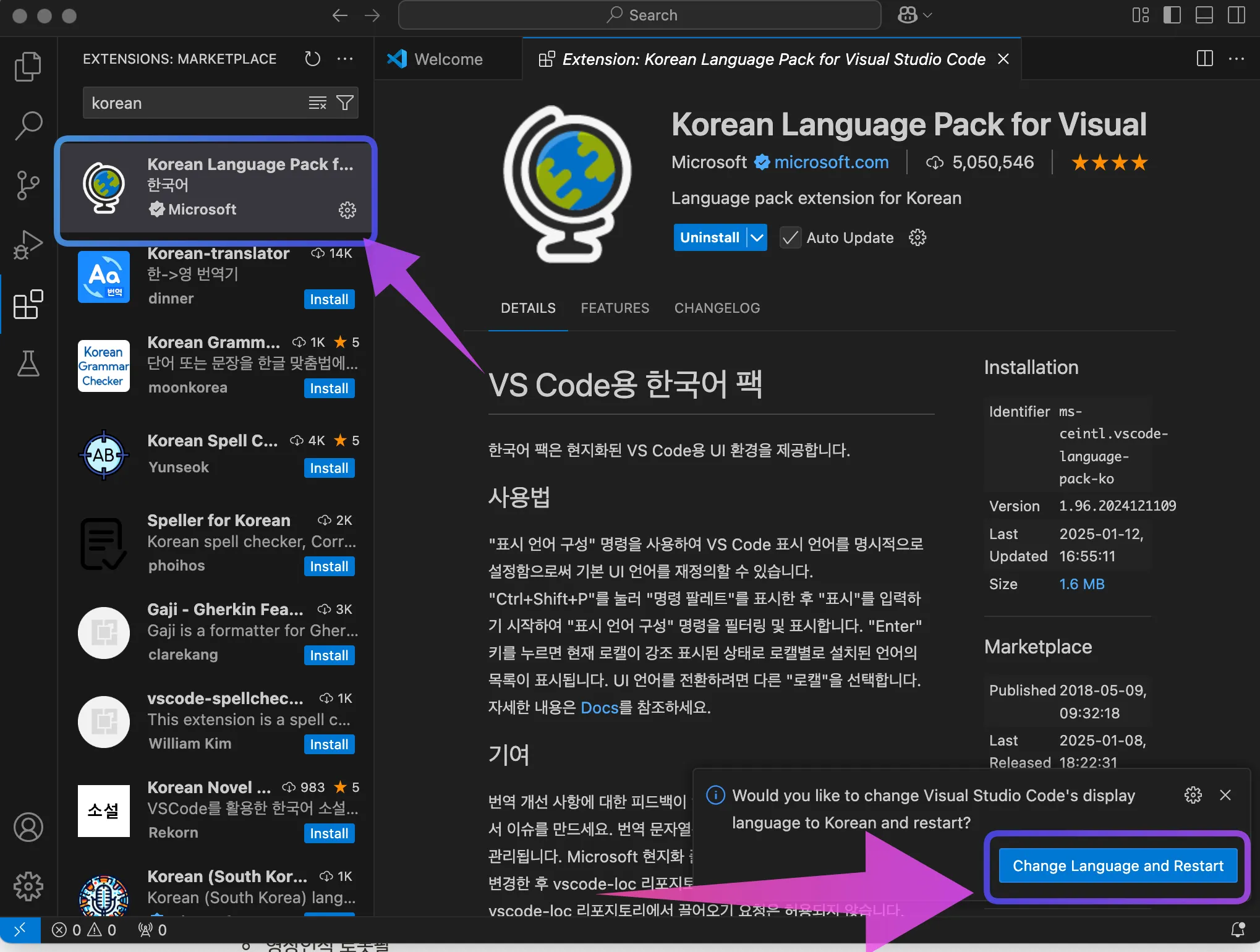
Task: Expand the Uninstall button dropdown arrow
Action: 757,238
